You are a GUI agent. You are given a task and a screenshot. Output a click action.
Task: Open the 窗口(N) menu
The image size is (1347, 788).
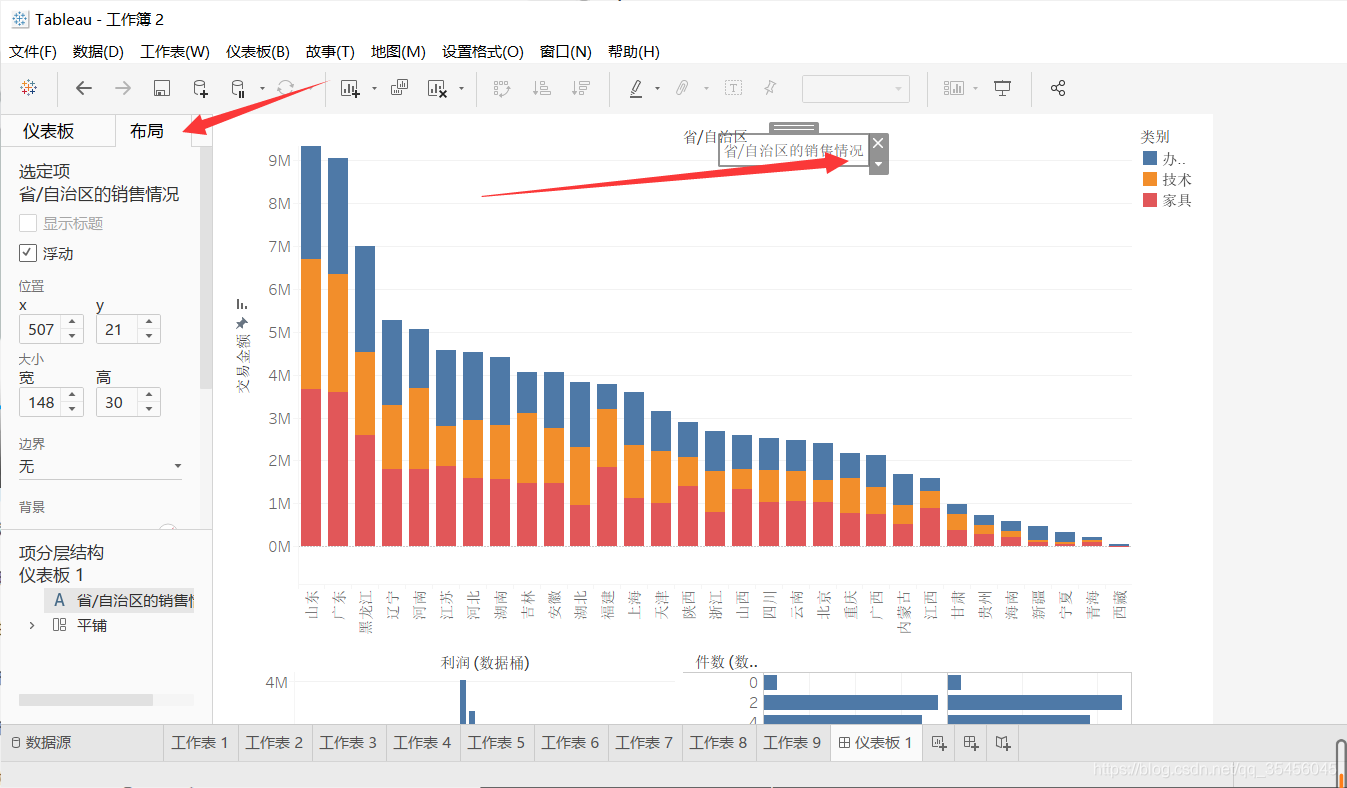(566, 52)
